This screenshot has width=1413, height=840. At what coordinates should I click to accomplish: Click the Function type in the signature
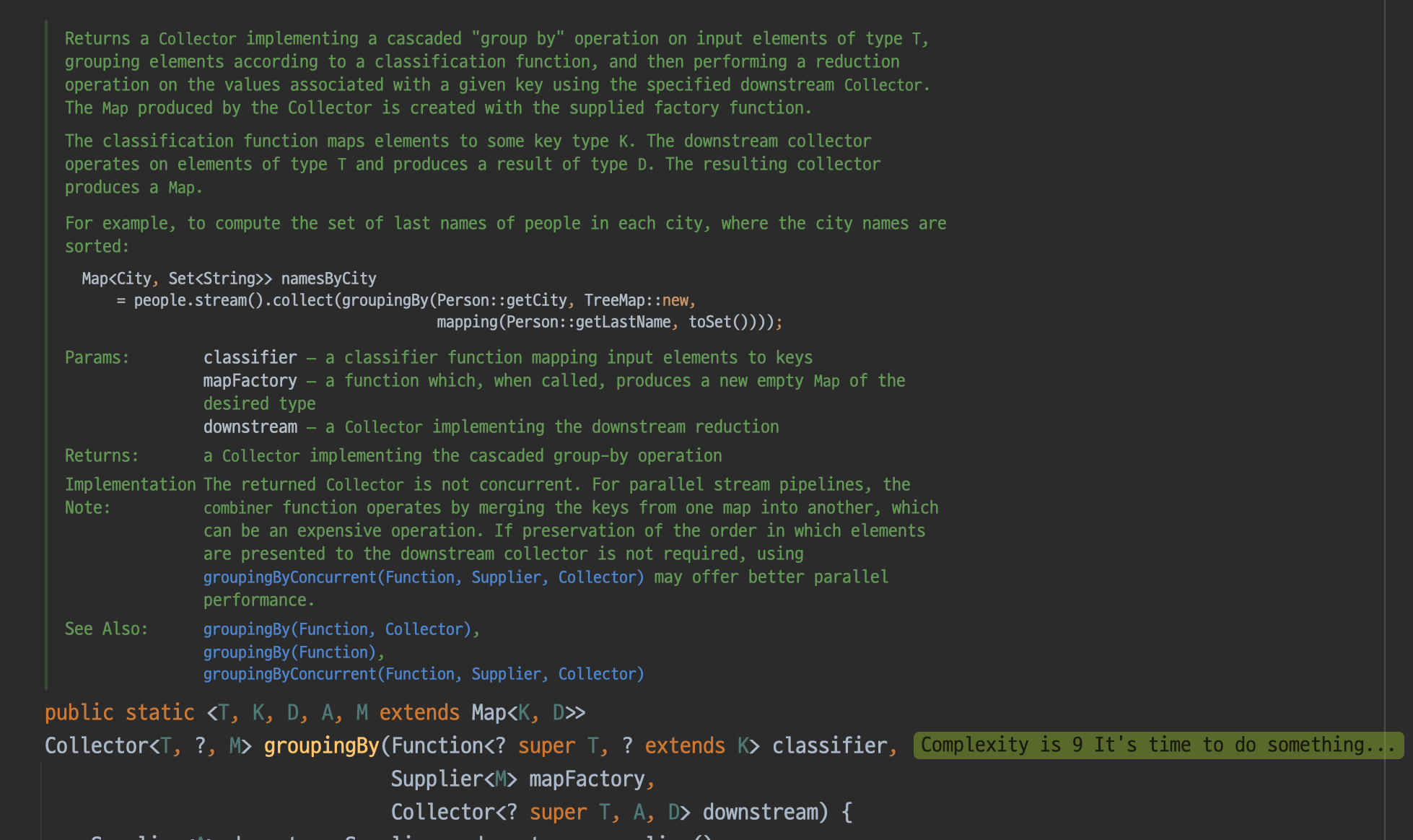tap(437, 745)
